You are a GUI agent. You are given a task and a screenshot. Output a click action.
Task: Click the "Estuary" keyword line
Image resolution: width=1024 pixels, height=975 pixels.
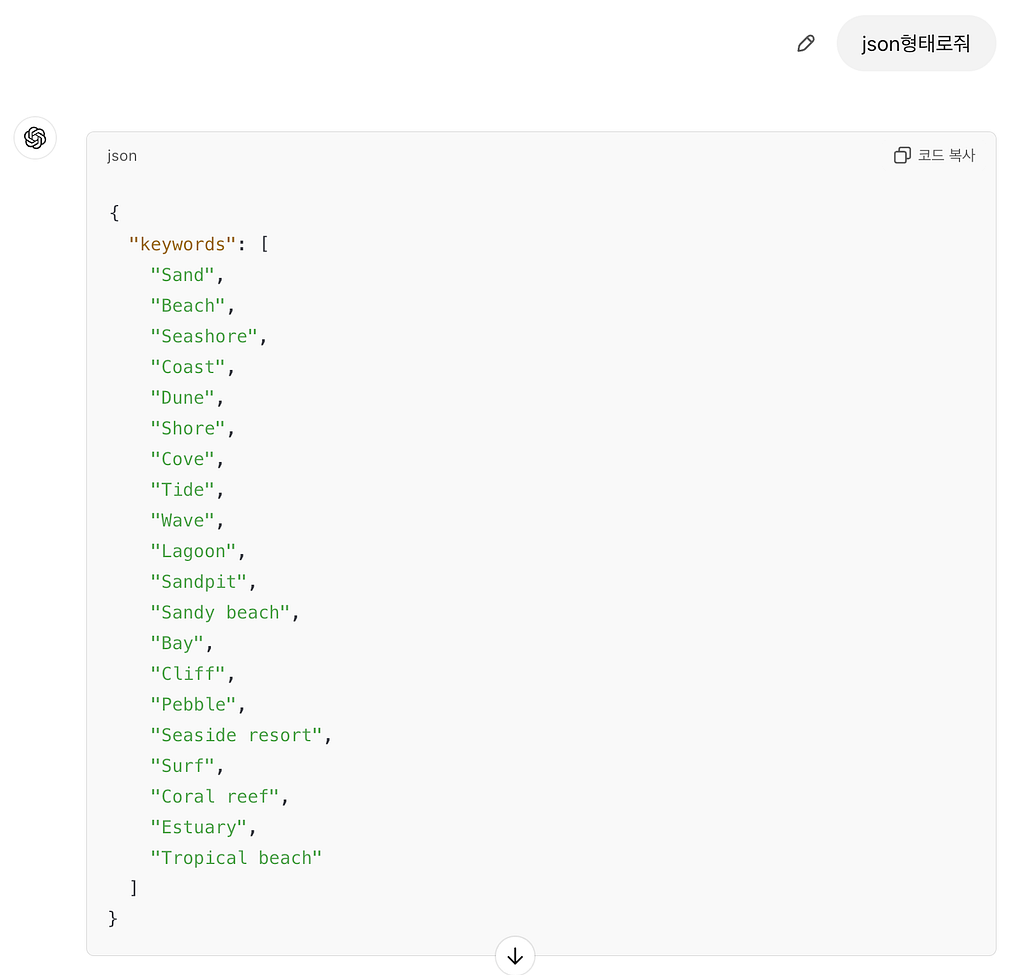click(199, 827)
